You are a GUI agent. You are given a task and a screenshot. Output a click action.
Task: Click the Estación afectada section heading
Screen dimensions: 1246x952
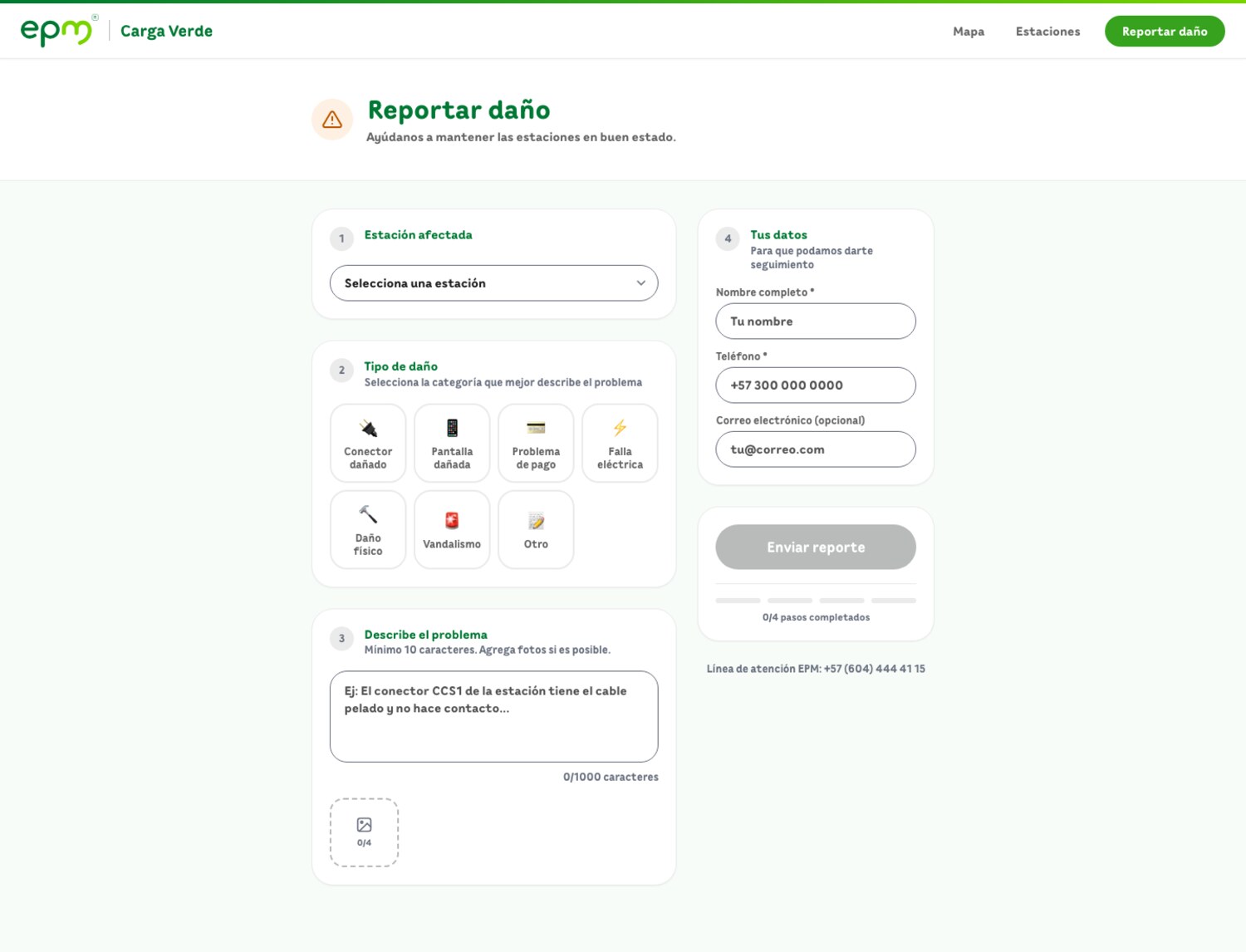tap(418, 235)
